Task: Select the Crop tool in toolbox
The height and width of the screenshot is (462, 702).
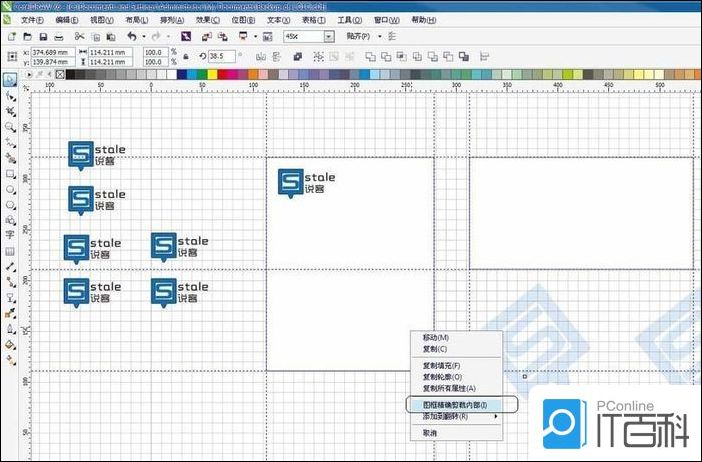Action: coord(10,111)
